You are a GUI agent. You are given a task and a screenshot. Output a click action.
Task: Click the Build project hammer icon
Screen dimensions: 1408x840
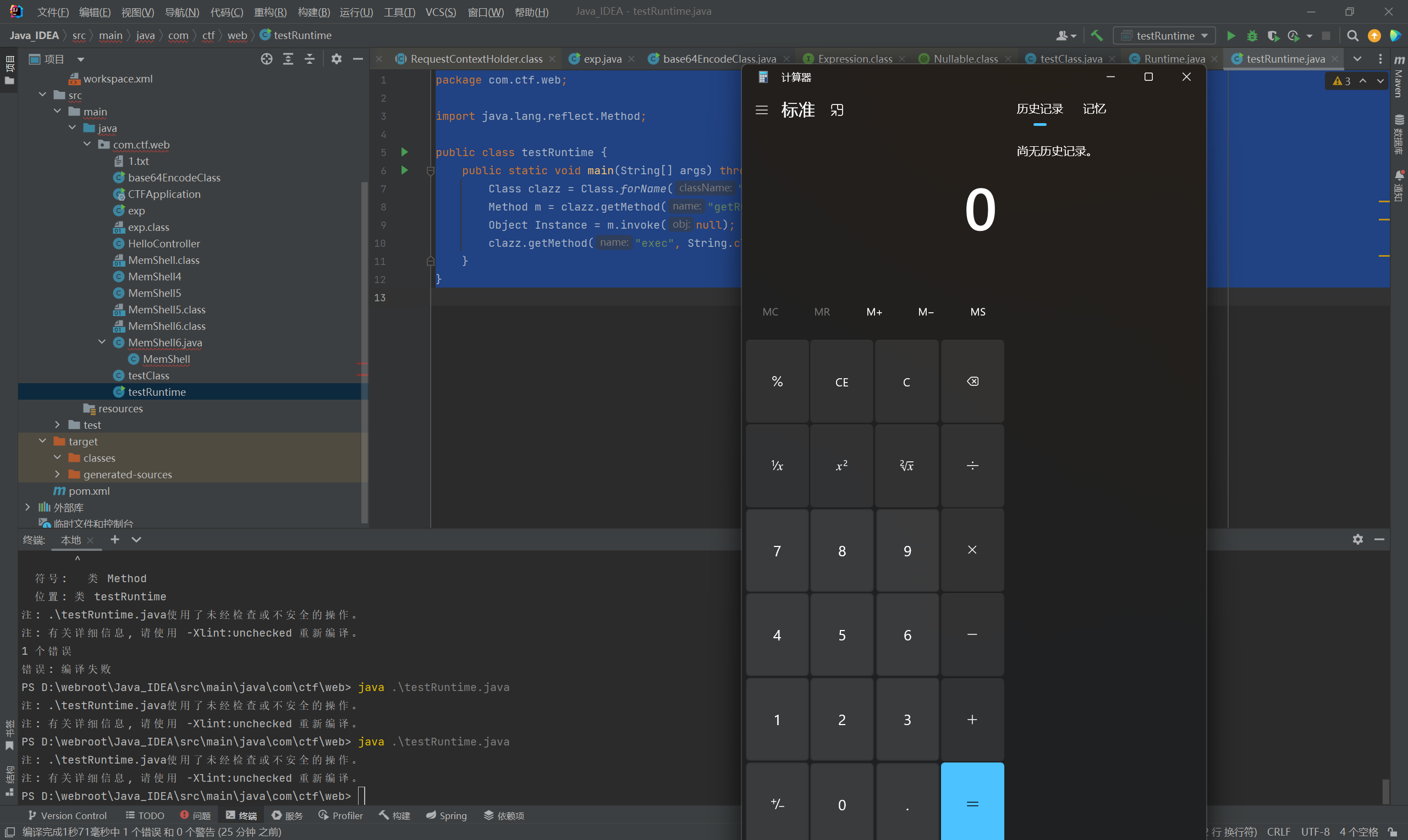pos(1097,36)
